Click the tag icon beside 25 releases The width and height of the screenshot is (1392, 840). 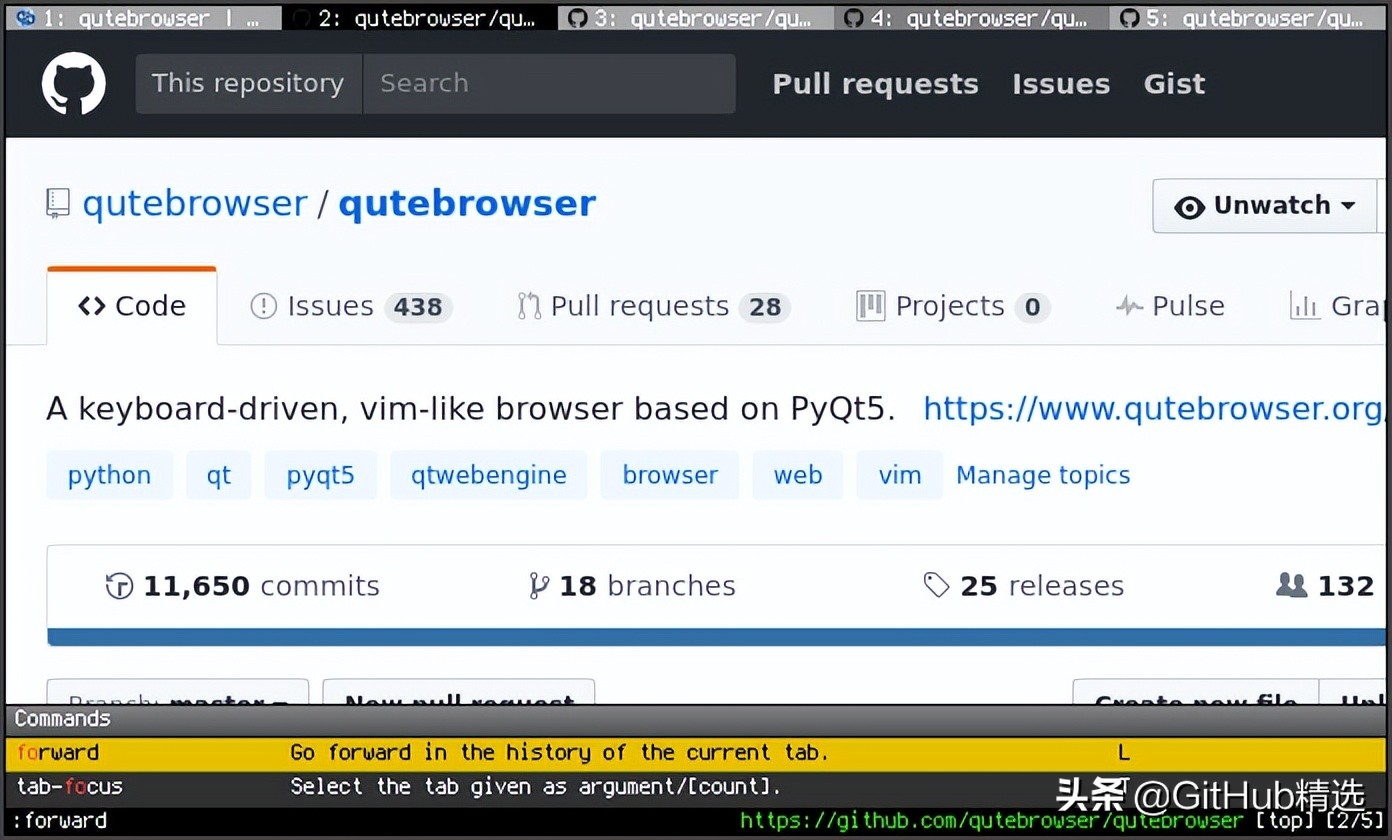pos(936,585)
